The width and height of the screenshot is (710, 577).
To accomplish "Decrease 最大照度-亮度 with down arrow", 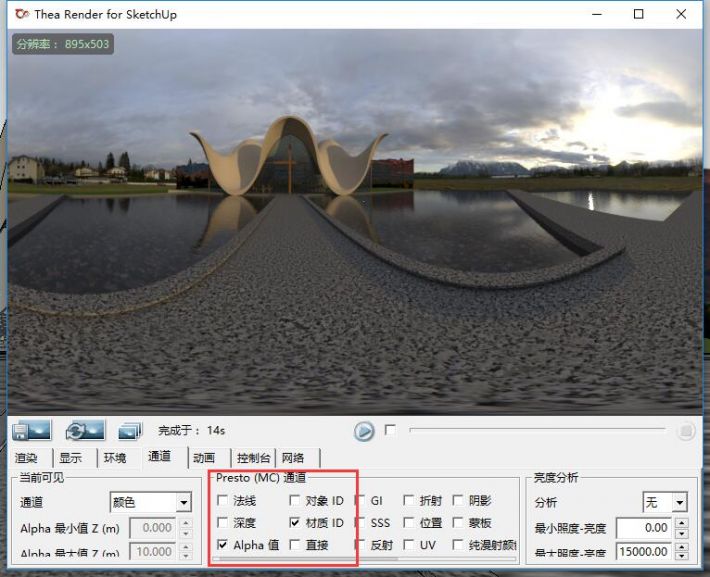I will tap(681, 557).
